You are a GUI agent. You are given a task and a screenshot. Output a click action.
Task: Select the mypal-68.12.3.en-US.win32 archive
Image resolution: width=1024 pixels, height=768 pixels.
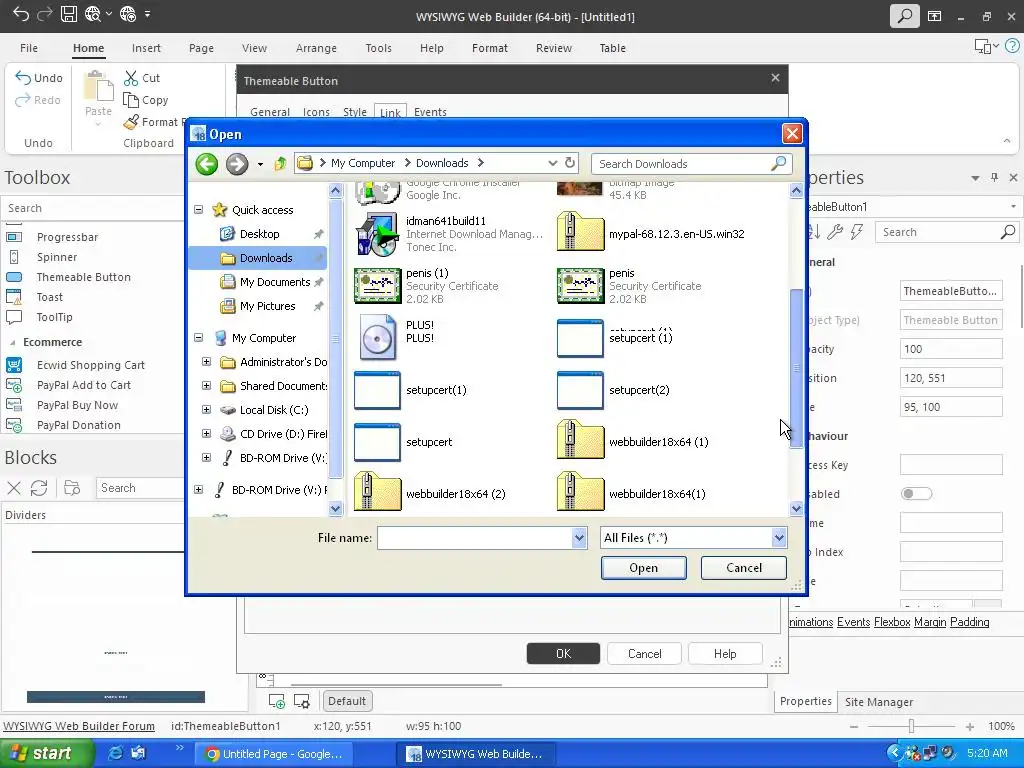[x=651, y=234]
